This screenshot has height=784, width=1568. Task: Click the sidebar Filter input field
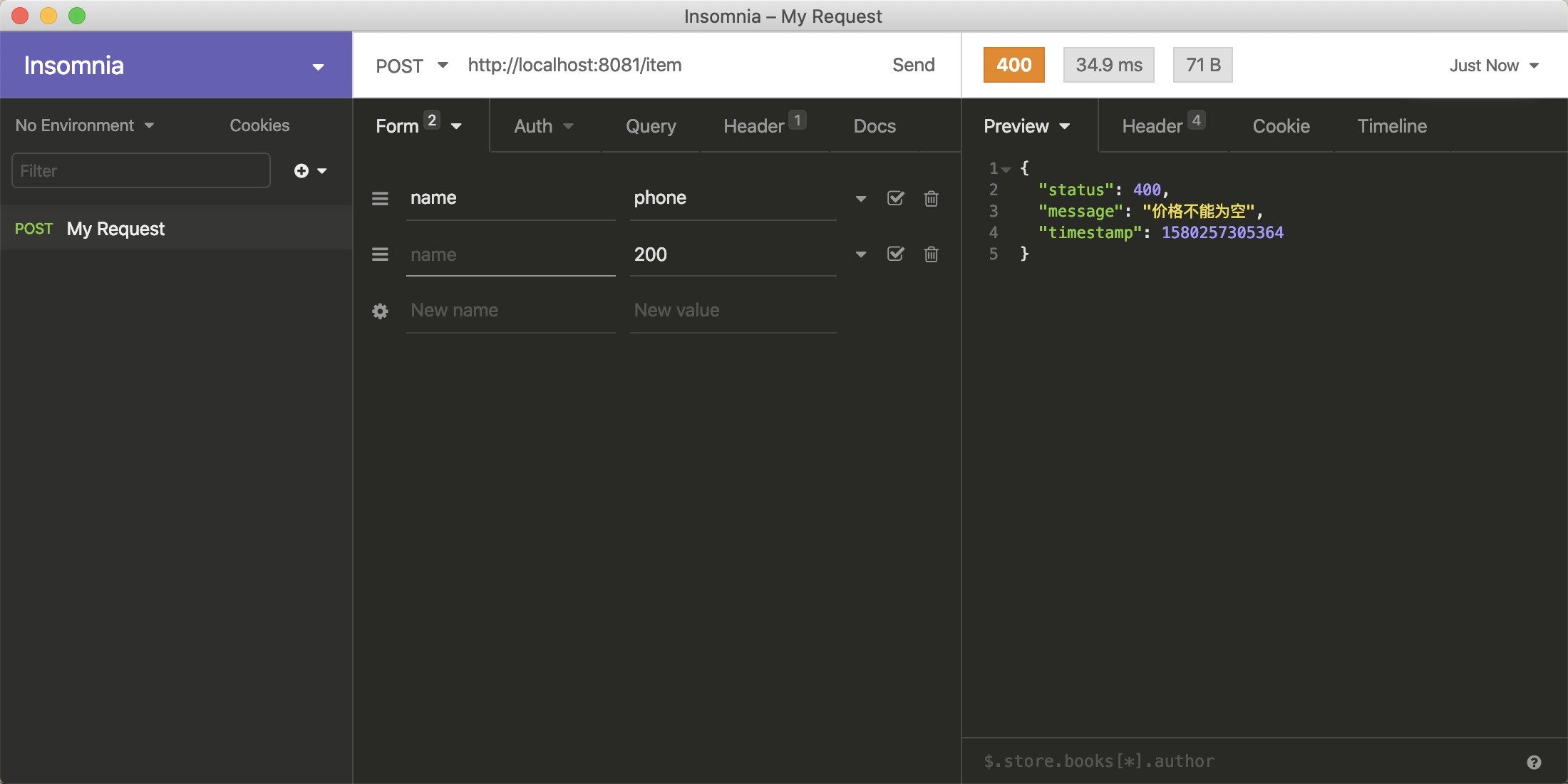[x=140, y=170]
